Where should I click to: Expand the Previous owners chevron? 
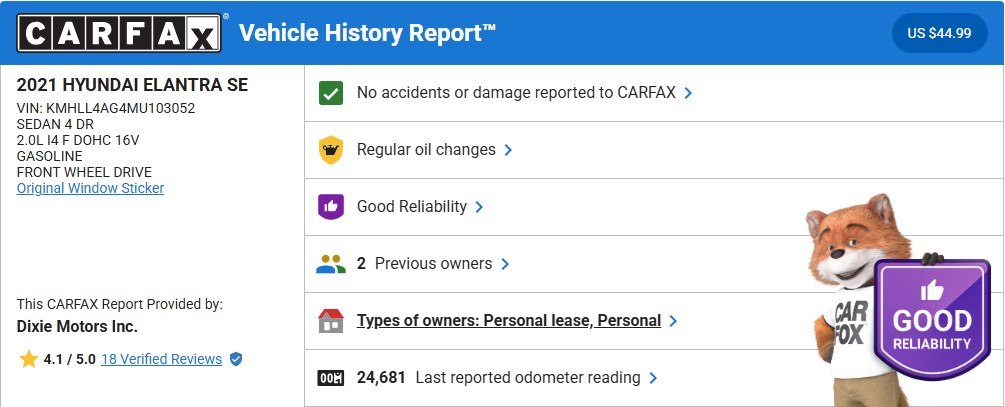click(505, 264)
